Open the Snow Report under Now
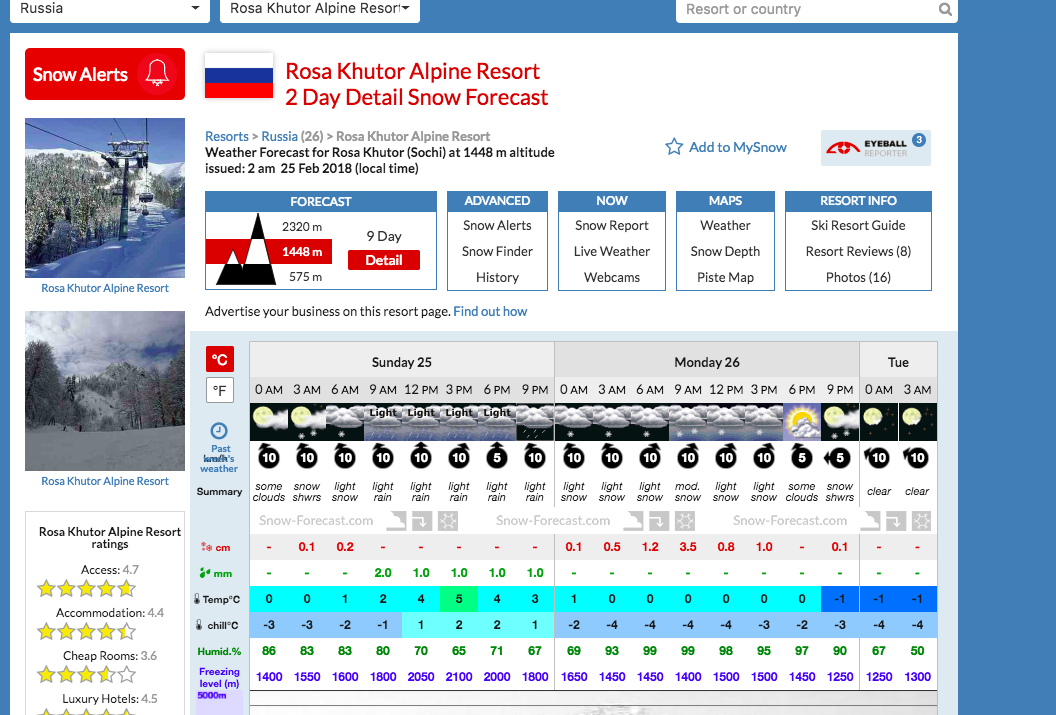The image size is (1056, 715). (x=612, y=226)
